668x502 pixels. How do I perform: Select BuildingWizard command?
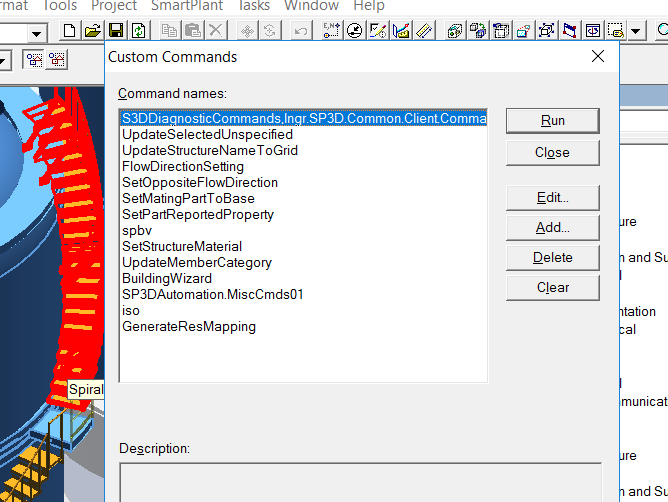[x=303, y=278]
